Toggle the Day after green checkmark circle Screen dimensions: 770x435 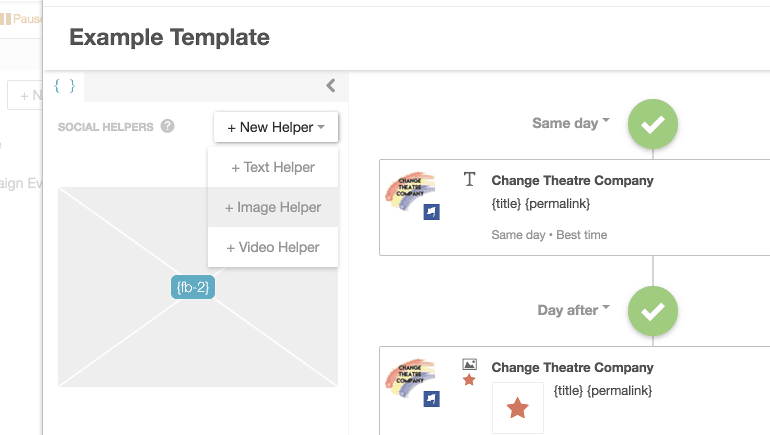point(653,310)
